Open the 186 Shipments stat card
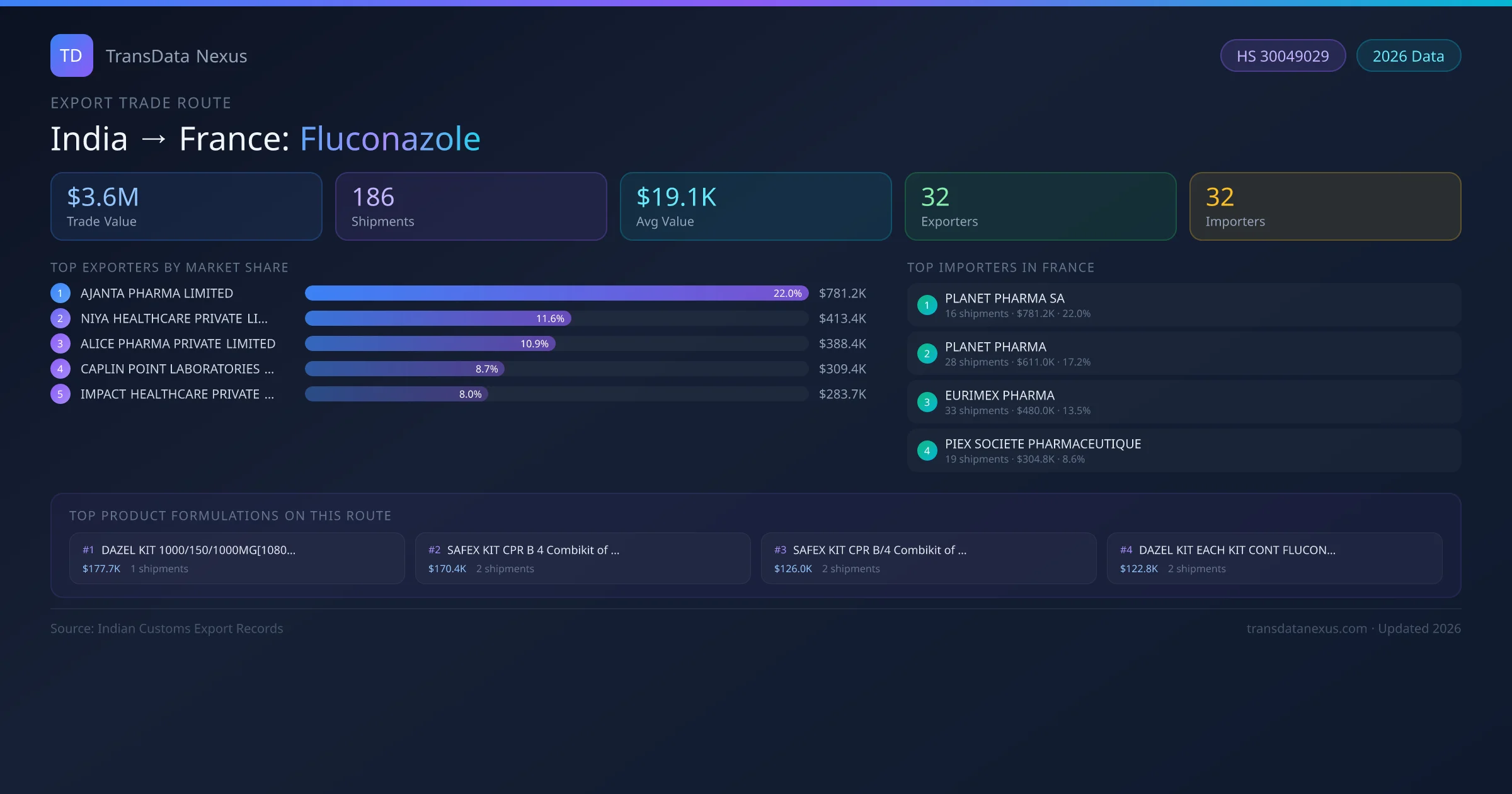1512x794 pixels. tap(471, 206)
